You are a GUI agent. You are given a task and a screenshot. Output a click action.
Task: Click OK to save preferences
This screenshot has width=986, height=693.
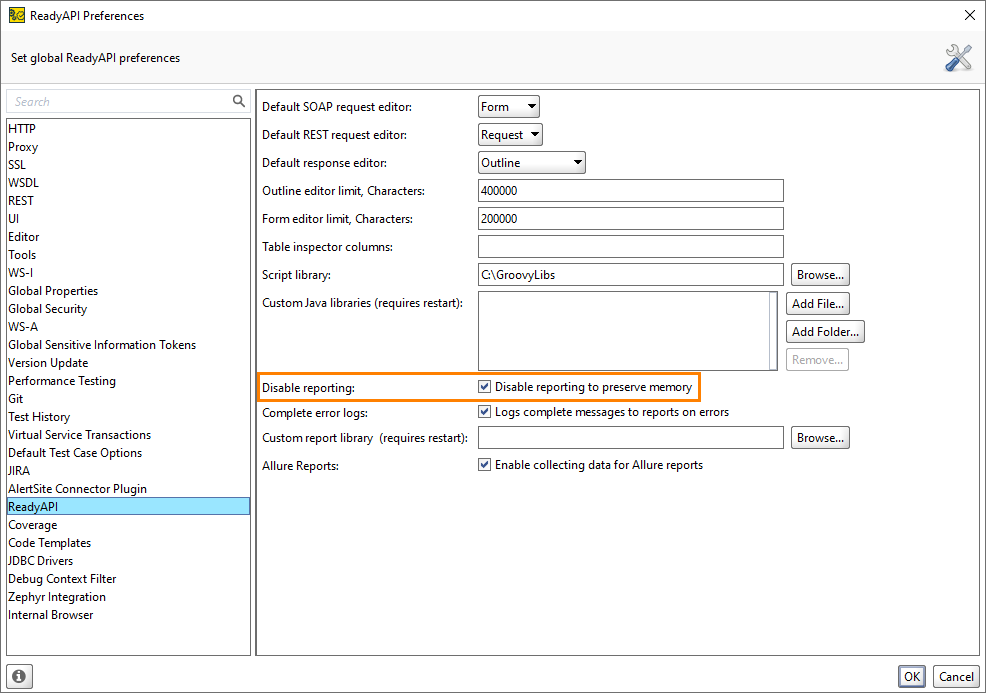pos(912,677)
